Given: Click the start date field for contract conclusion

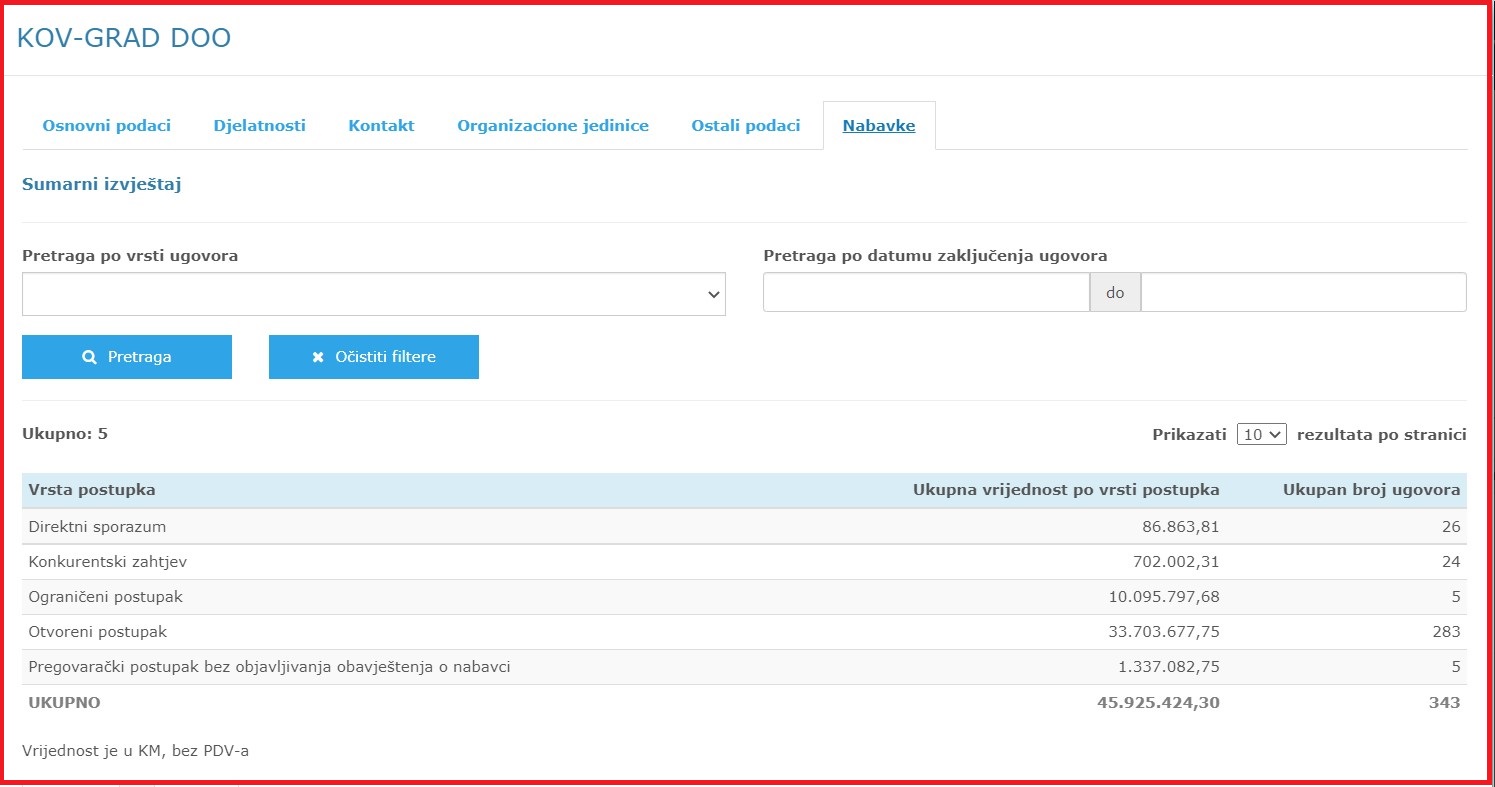Looking at the screenshot, I should point(926,293).
